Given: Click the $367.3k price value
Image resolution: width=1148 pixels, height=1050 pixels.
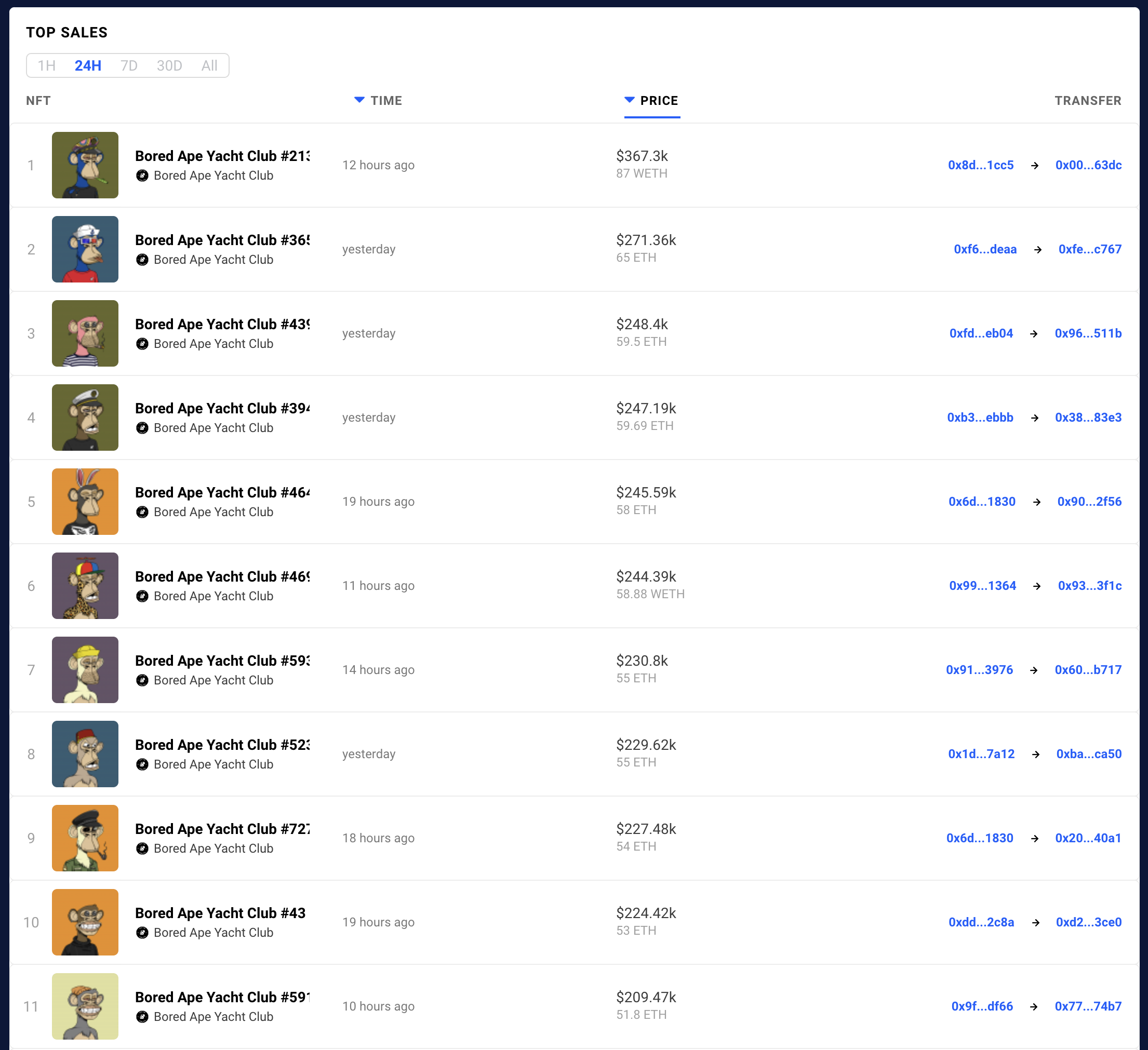Looking at the screenshot, I should pyautogui.click(x=642, y=156).
